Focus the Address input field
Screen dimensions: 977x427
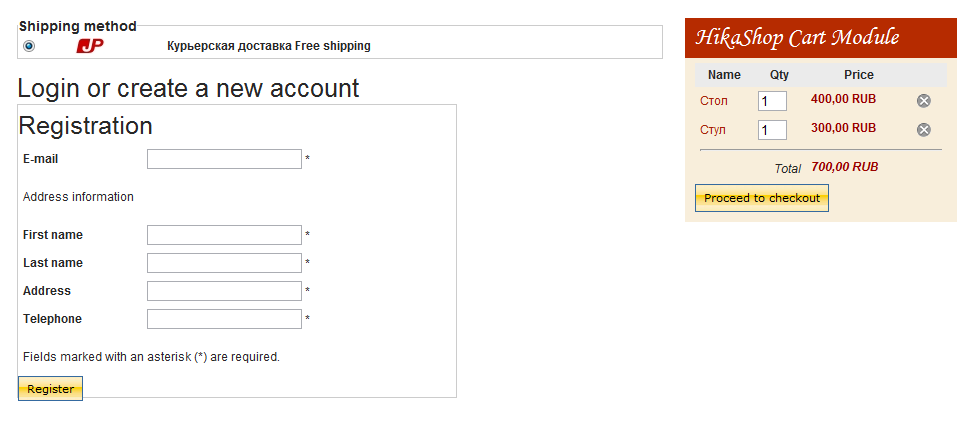point(224,291)
